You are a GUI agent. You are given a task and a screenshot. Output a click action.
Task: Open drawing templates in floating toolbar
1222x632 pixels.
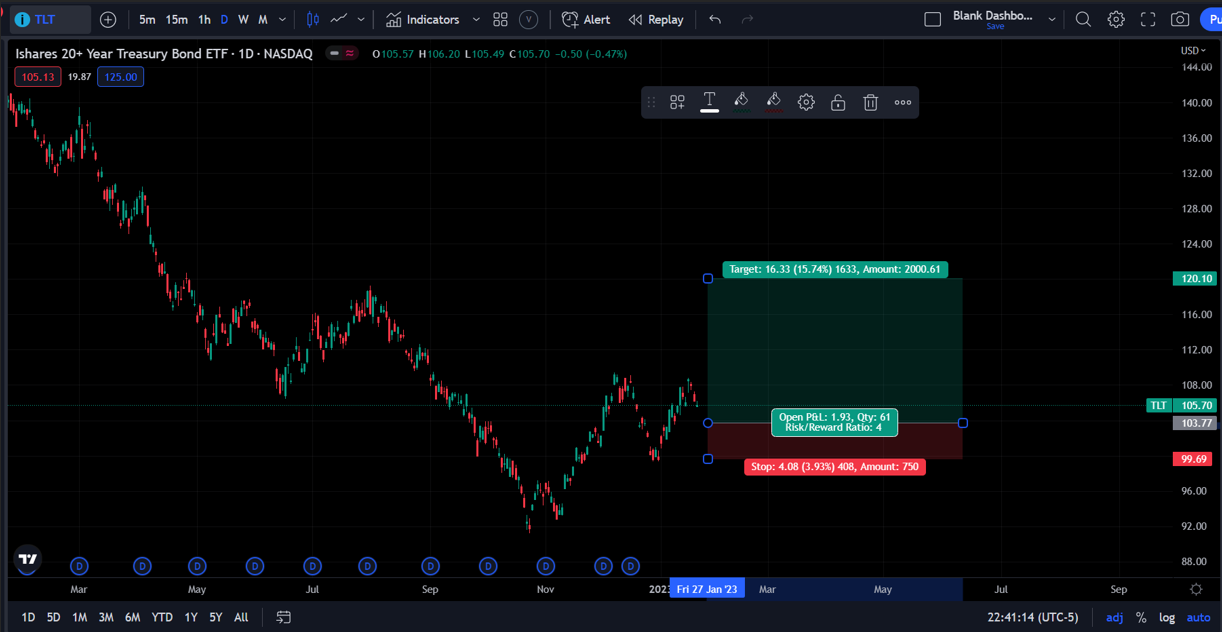(x=677, y=102)
